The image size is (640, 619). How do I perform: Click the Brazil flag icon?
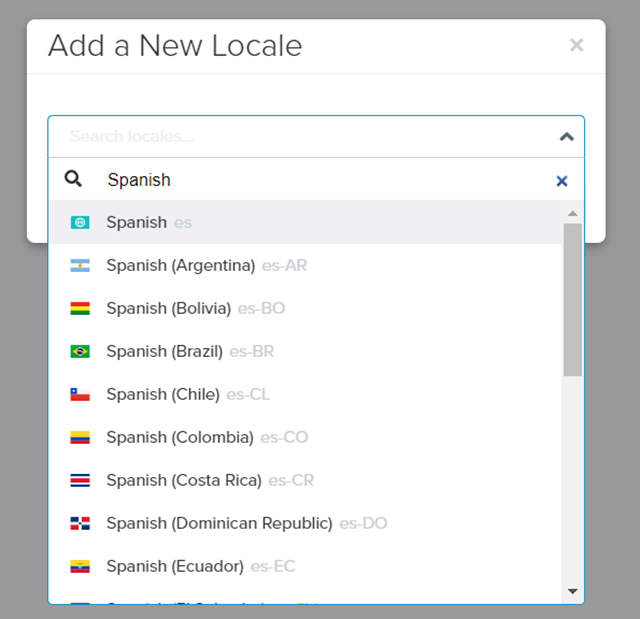point(80,351)
